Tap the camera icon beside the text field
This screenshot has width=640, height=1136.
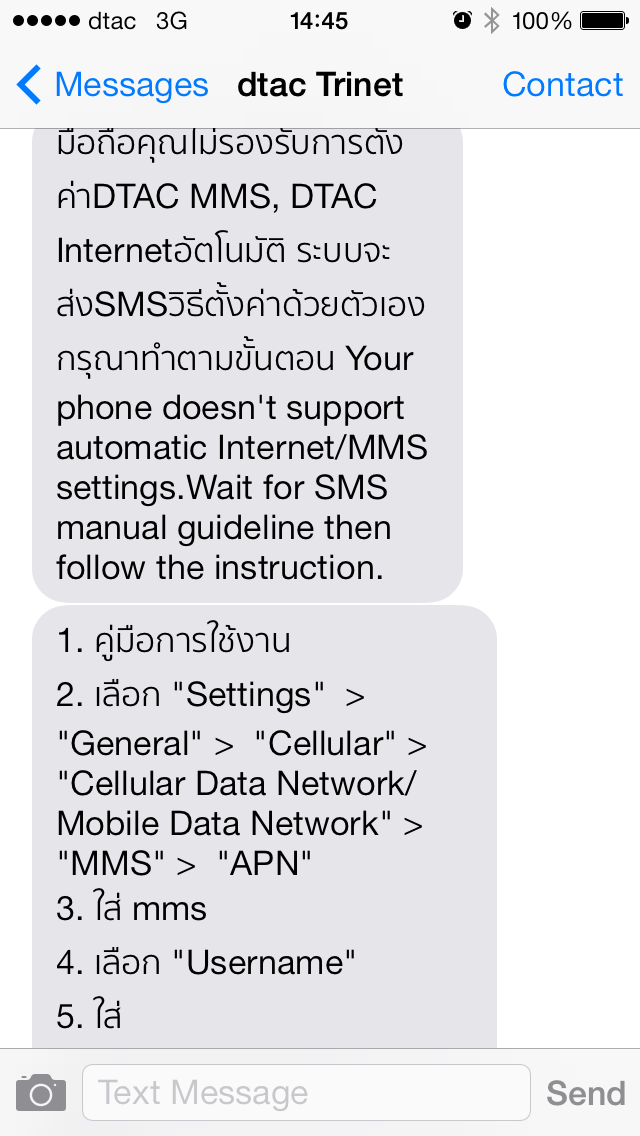pos(41,1093)
